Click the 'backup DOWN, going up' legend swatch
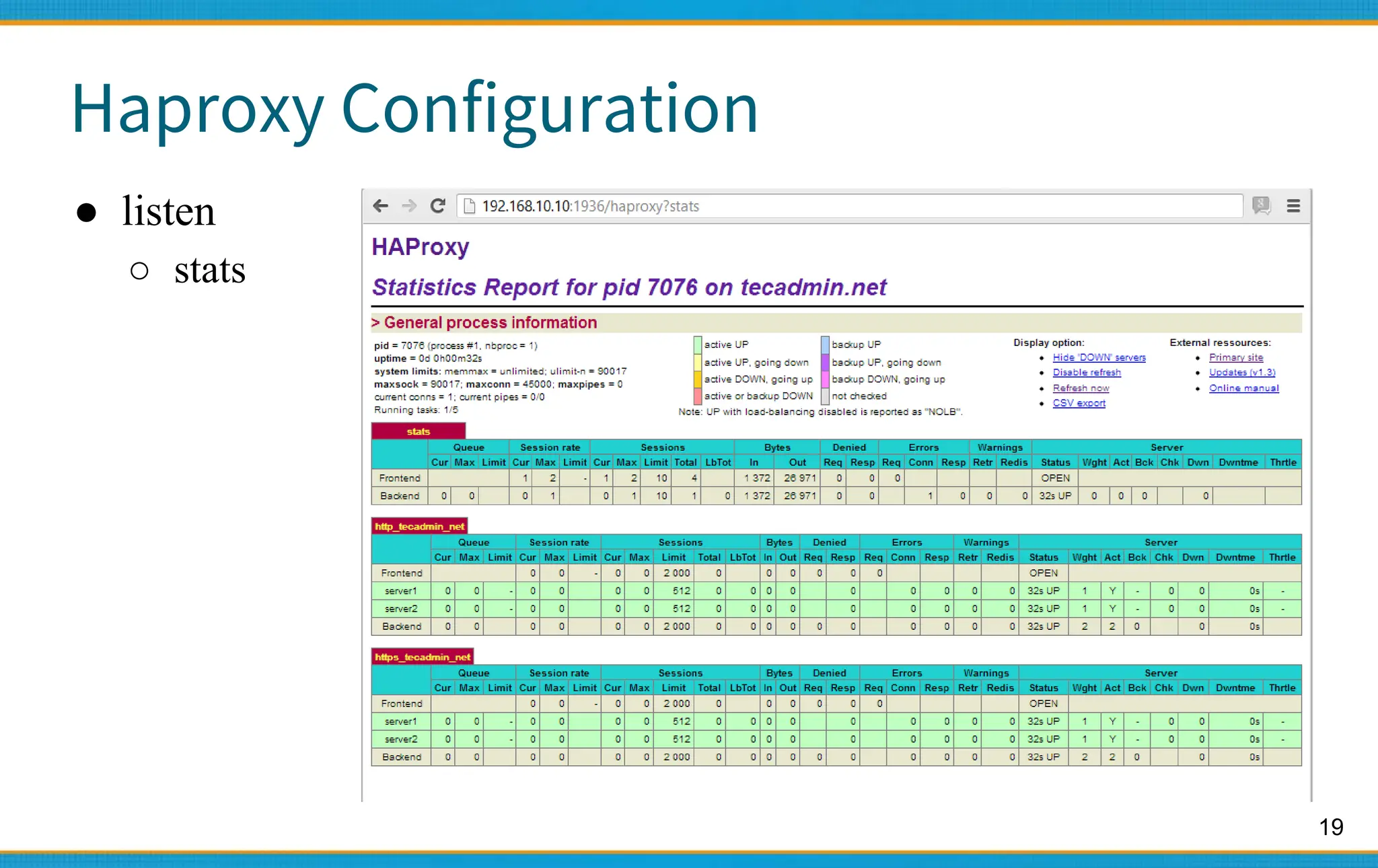Viewport: 1378px width, 868px height. 825,379
